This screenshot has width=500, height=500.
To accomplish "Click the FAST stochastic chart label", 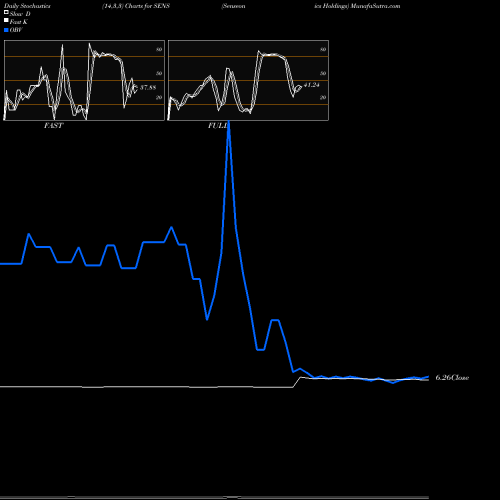I will click(53, 125).
